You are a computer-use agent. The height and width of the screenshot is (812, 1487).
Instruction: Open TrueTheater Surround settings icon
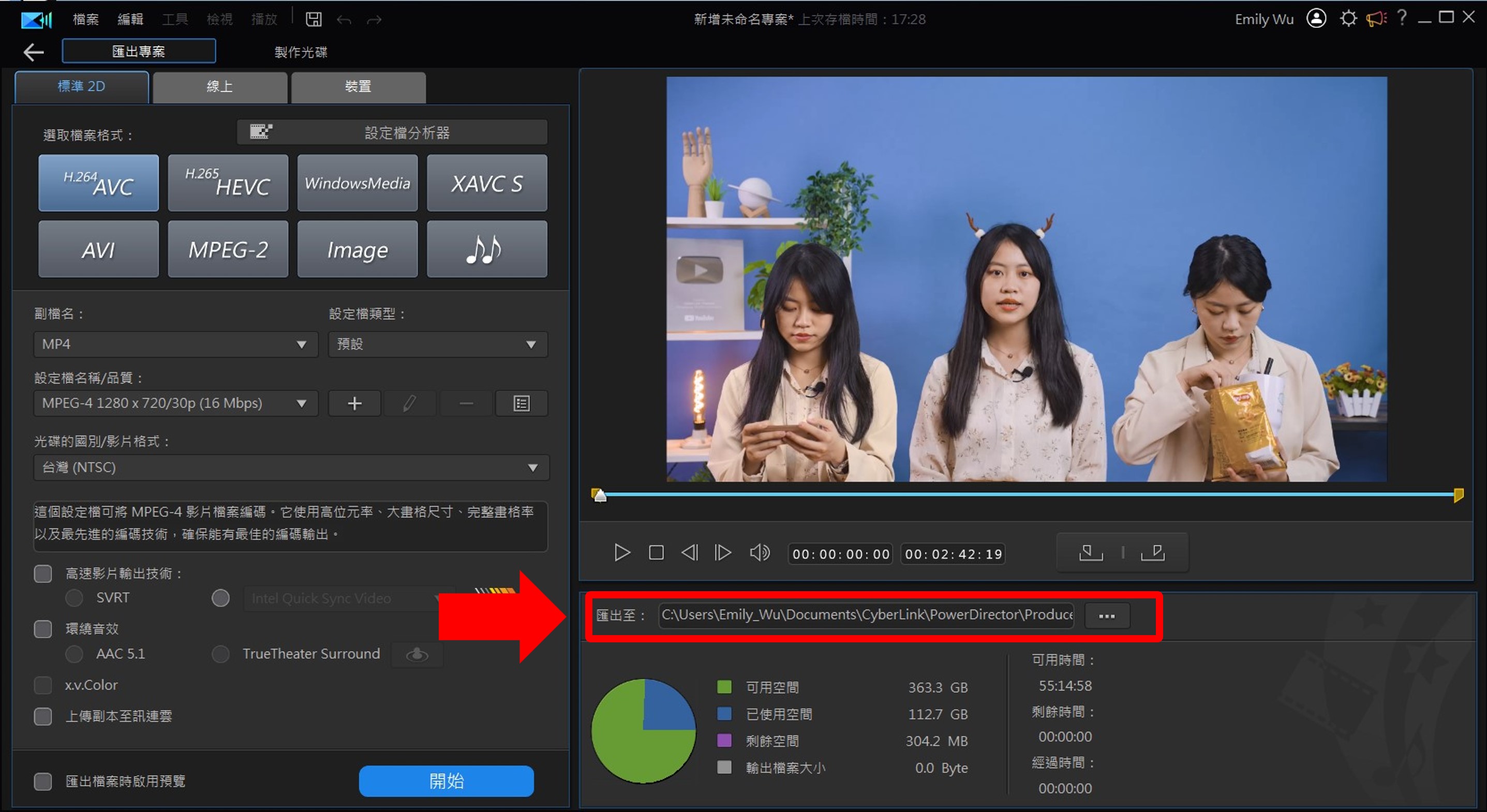[417, 654]
